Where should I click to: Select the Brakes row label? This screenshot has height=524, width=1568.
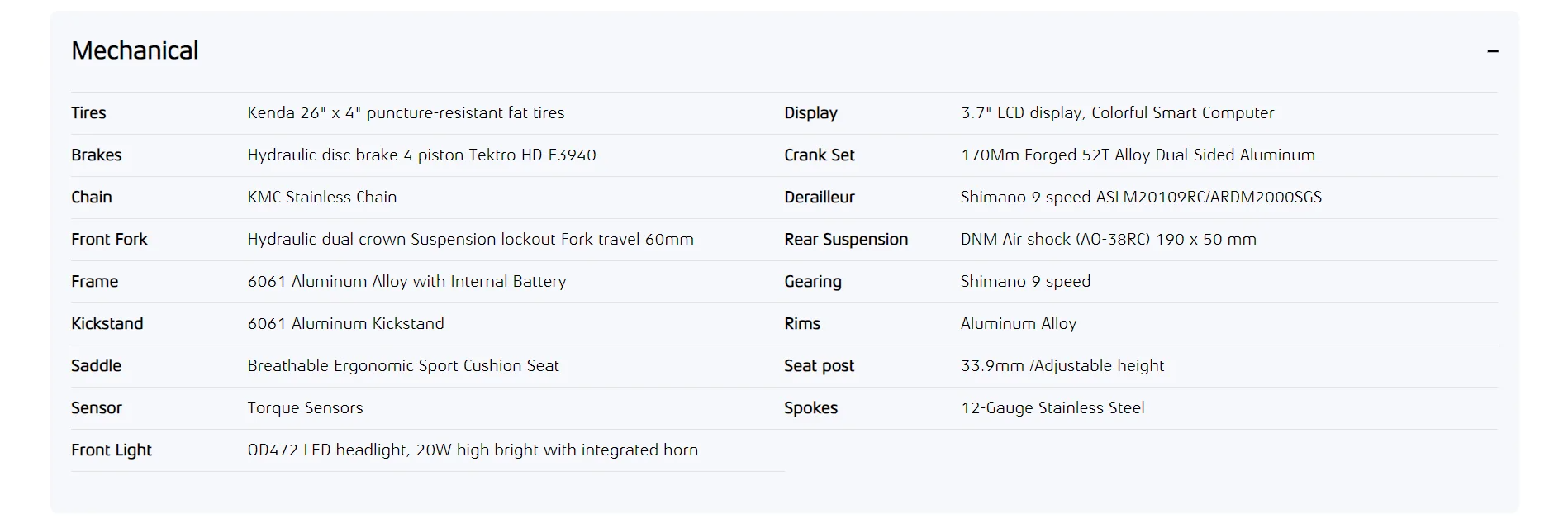point(96,155)
